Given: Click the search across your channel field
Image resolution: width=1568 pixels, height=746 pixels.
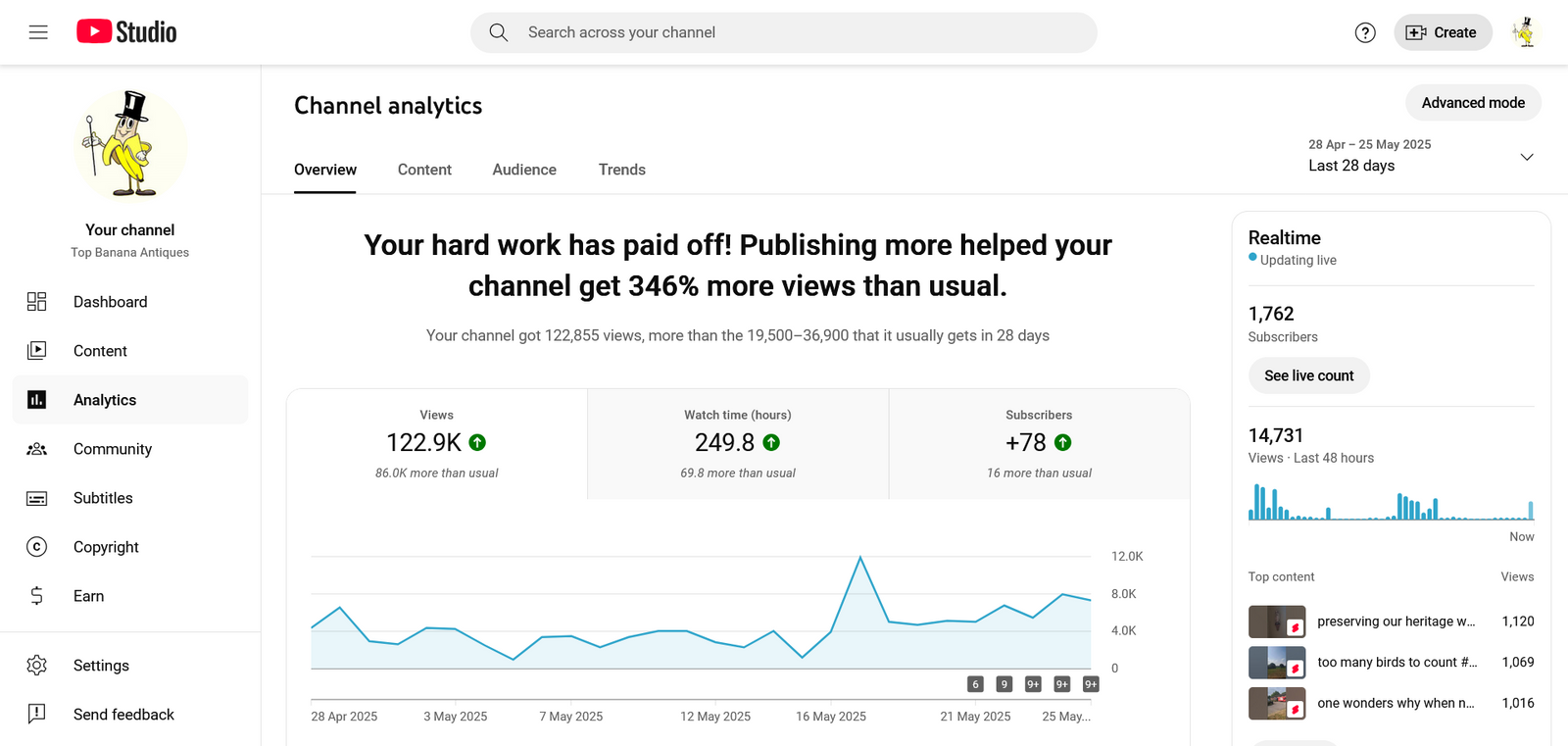Looking at the screenshot, I should pos(784,32).
